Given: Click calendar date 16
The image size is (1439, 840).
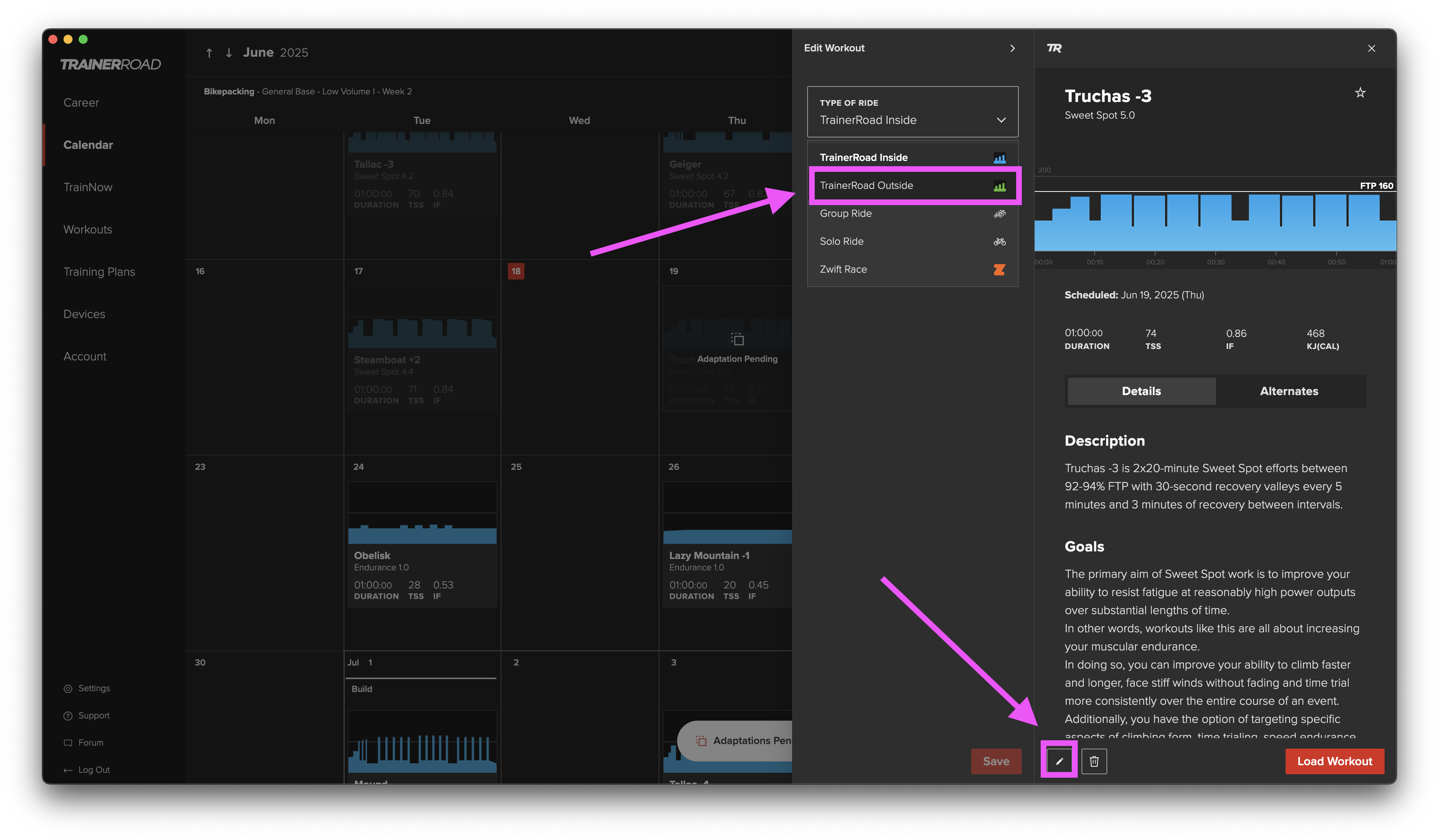Looking at the screenshot, I should [x=200, y=271].
